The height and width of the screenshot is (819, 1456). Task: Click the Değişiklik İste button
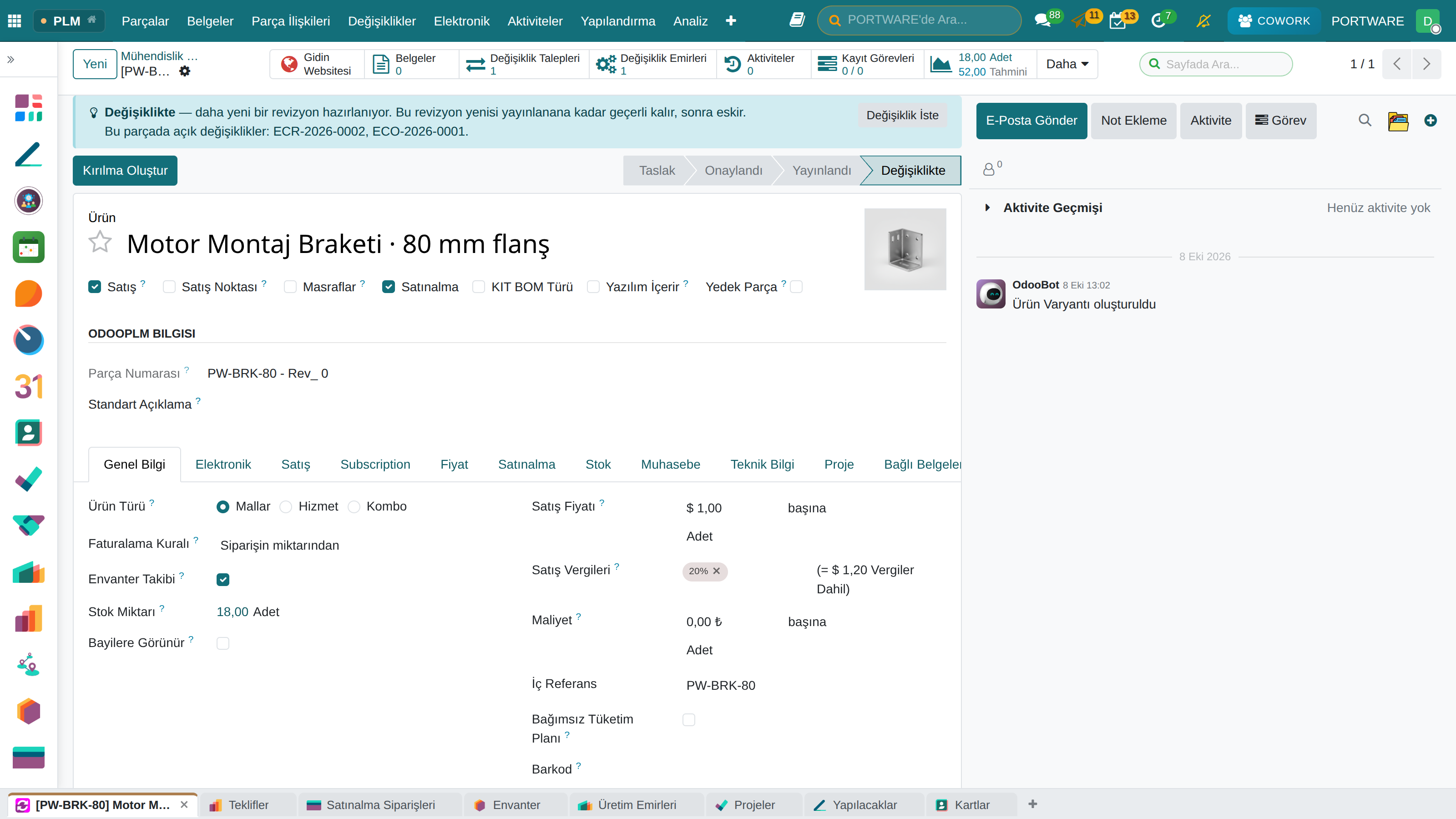(x=902, y=115)
